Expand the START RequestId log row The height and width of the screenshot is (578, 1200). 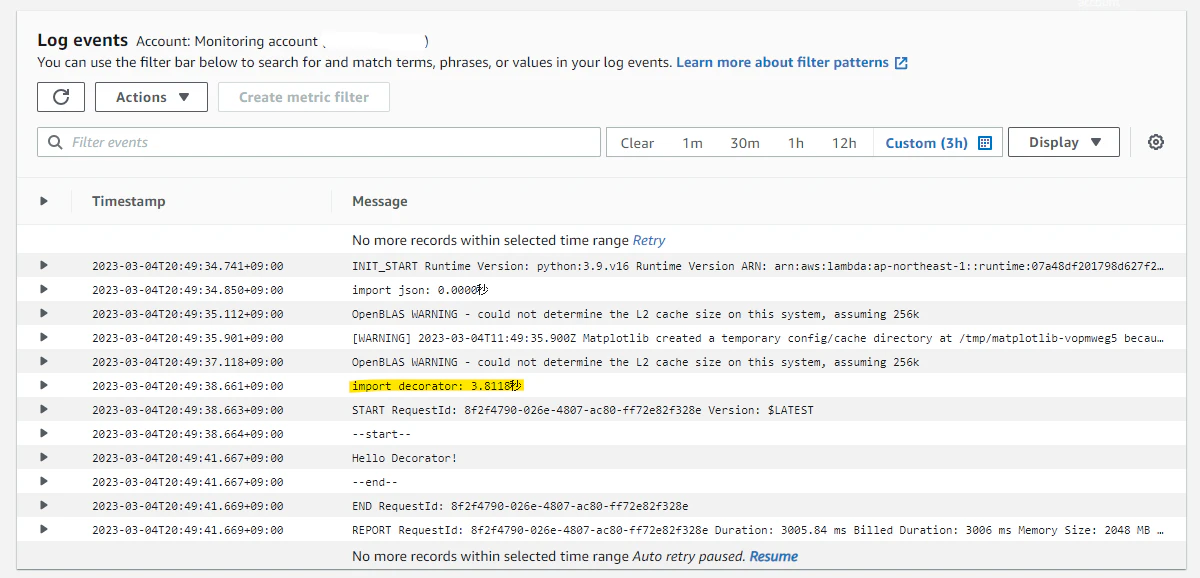pyautogui.click(x=44, y=409)
